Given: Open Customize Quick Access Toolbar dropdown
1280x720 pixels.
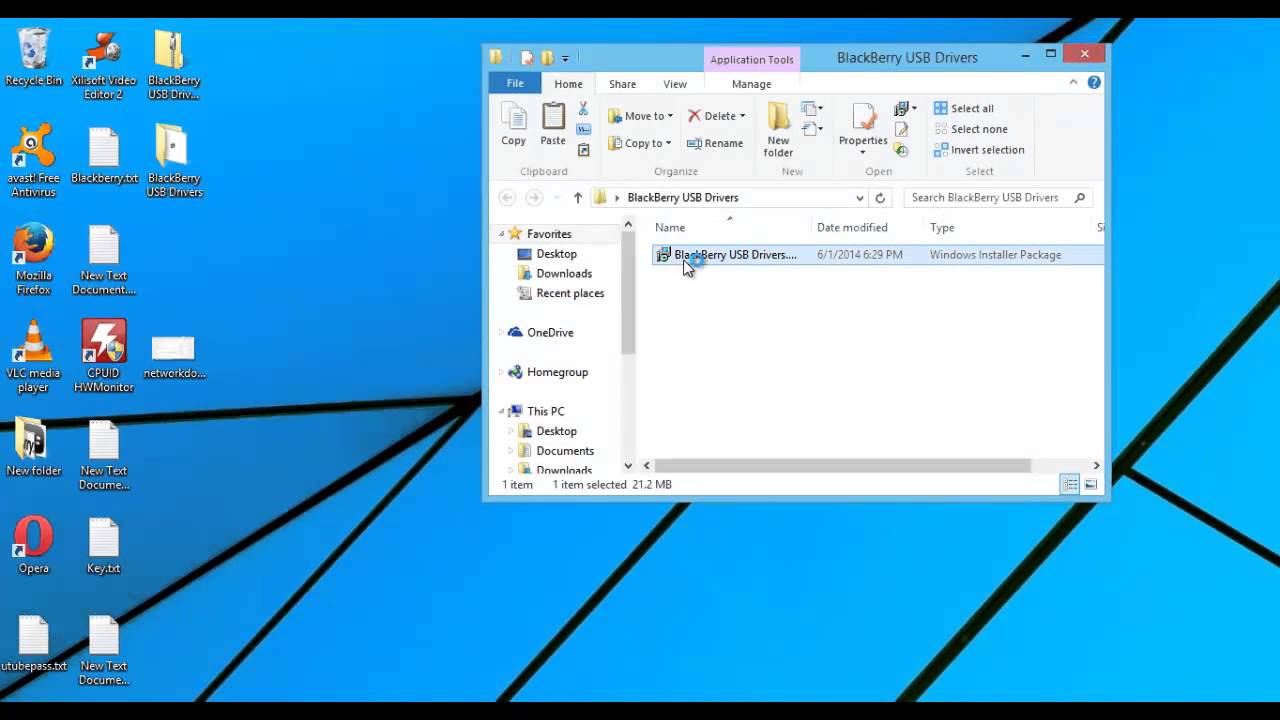Looking at the screenshot, I should click(x=565, y=58).
